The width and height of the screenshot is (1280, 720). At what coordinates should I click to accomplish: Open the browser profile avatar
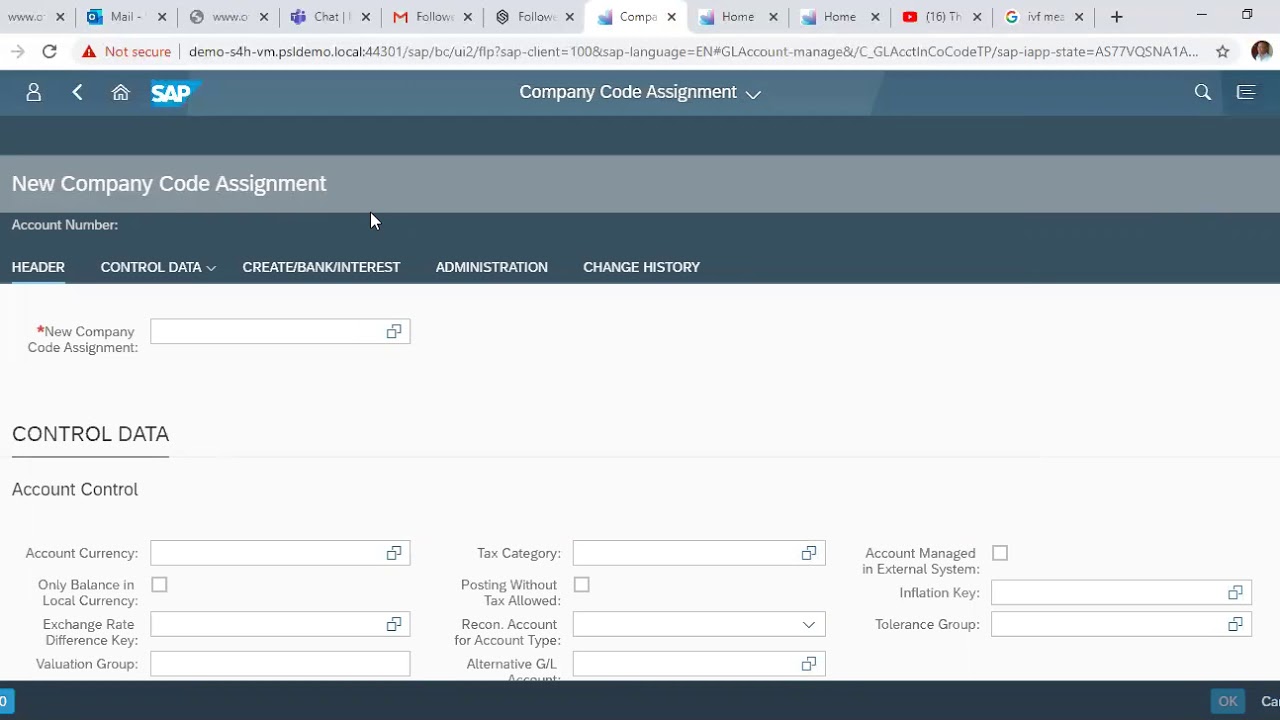[x=1261, y=52]
